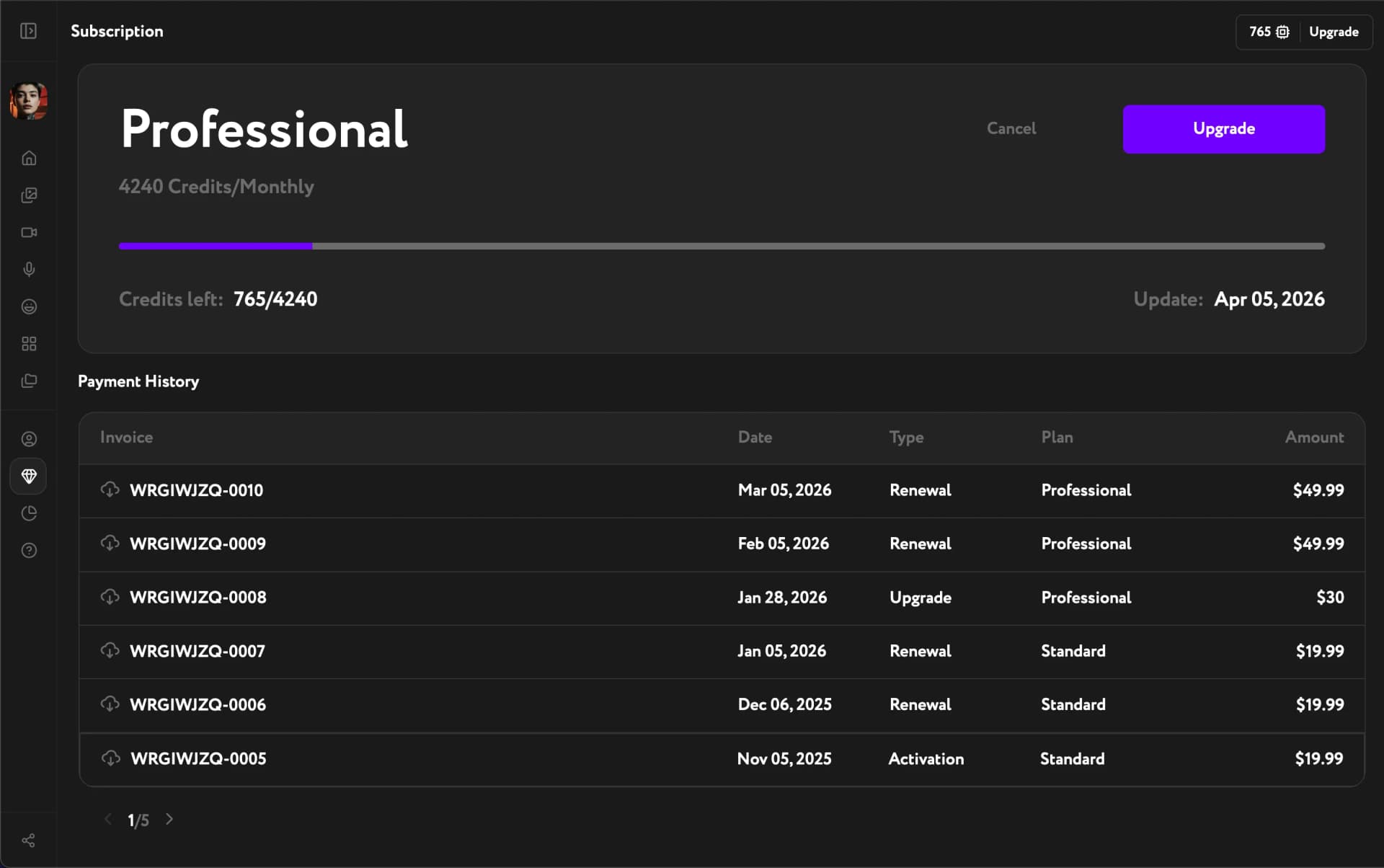Open the image generation sidebar icon
The image size is (1384, 868).
(29, 195)
